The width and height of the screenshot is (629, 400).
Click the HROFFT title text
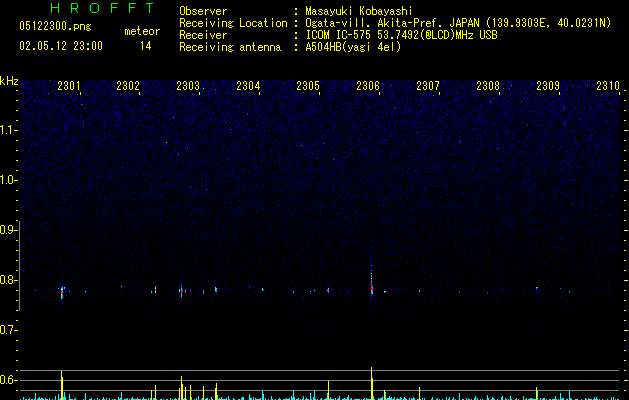(x=103, y=8)
